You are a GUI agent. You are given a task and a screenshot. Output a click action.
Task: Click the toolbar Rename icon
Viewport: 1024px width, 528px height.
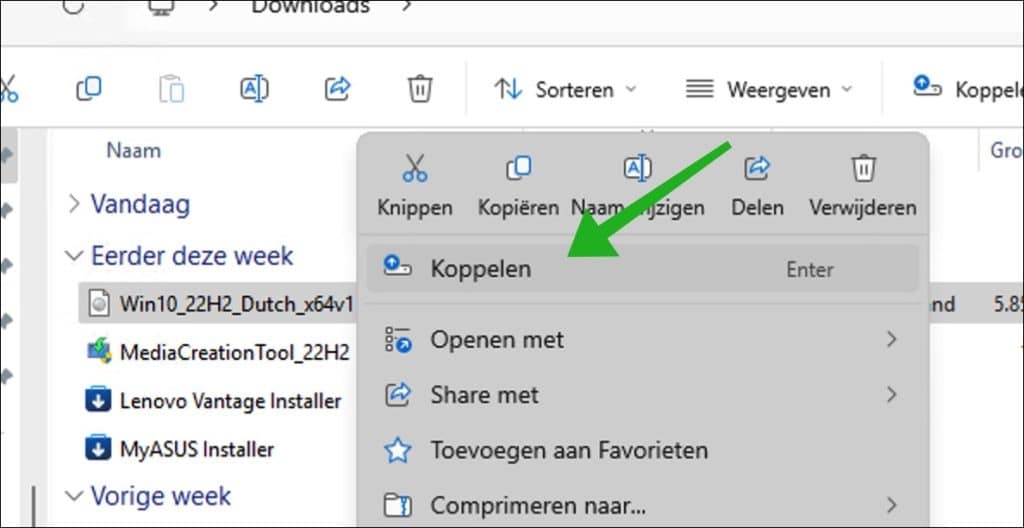coord(255,89)
